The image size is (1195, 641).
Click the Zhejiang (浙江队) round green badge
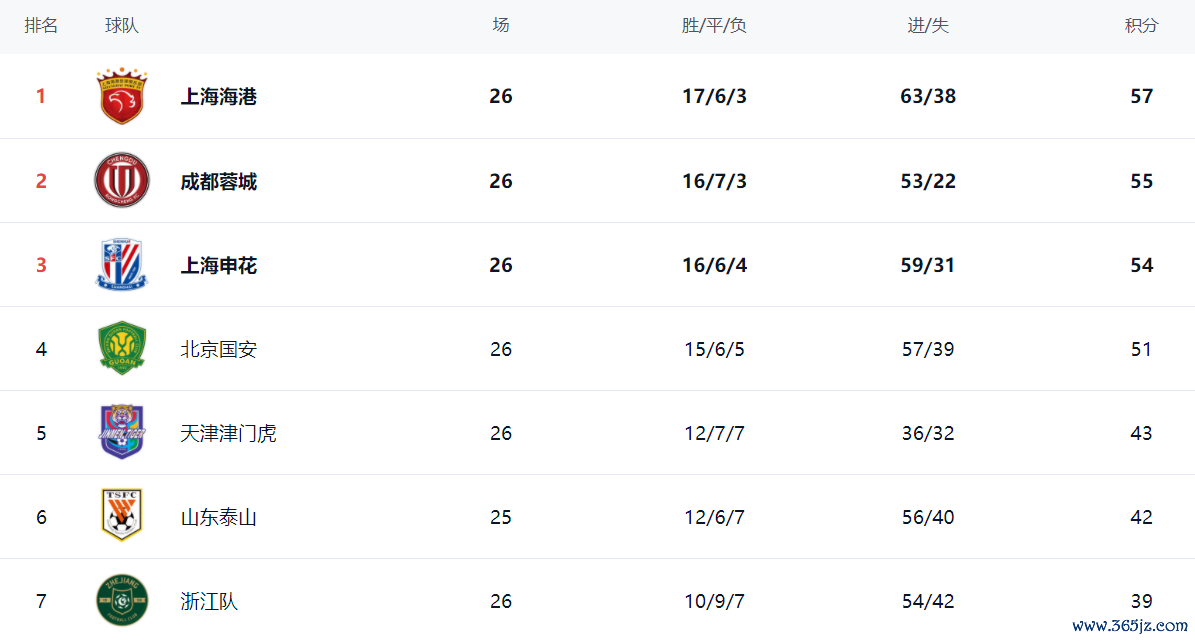122,601
